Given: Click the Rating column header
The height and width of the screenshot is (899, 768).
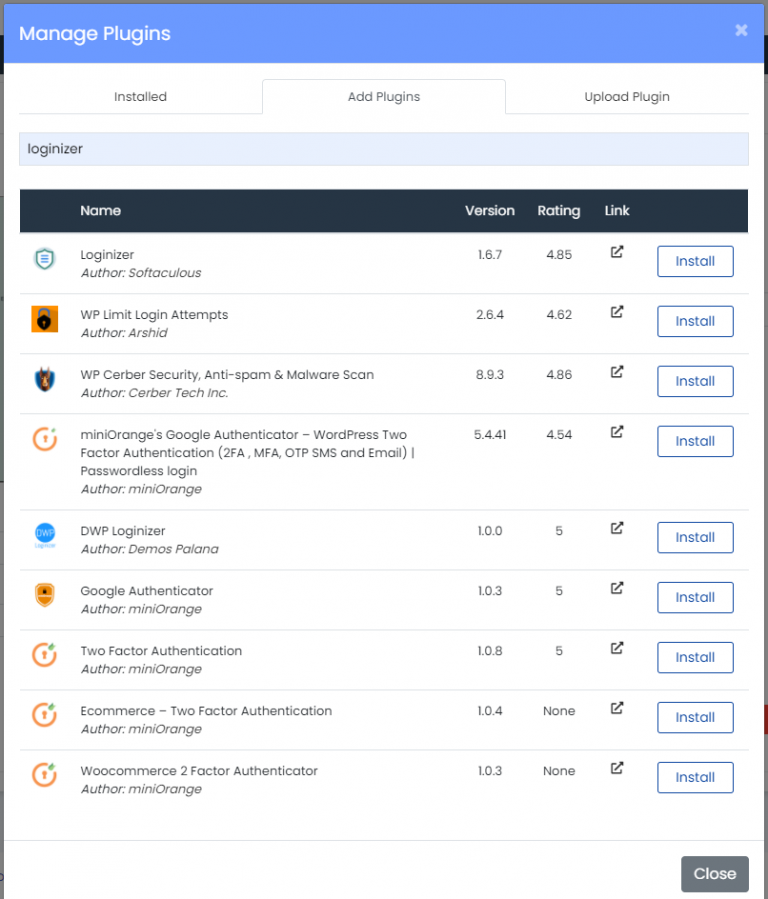Looking at the screenshot, I should click(558, 211).
